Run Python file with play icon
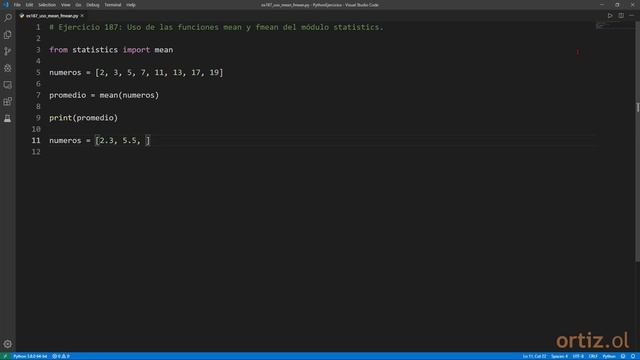The image size is (640, 360). [610, 16]
